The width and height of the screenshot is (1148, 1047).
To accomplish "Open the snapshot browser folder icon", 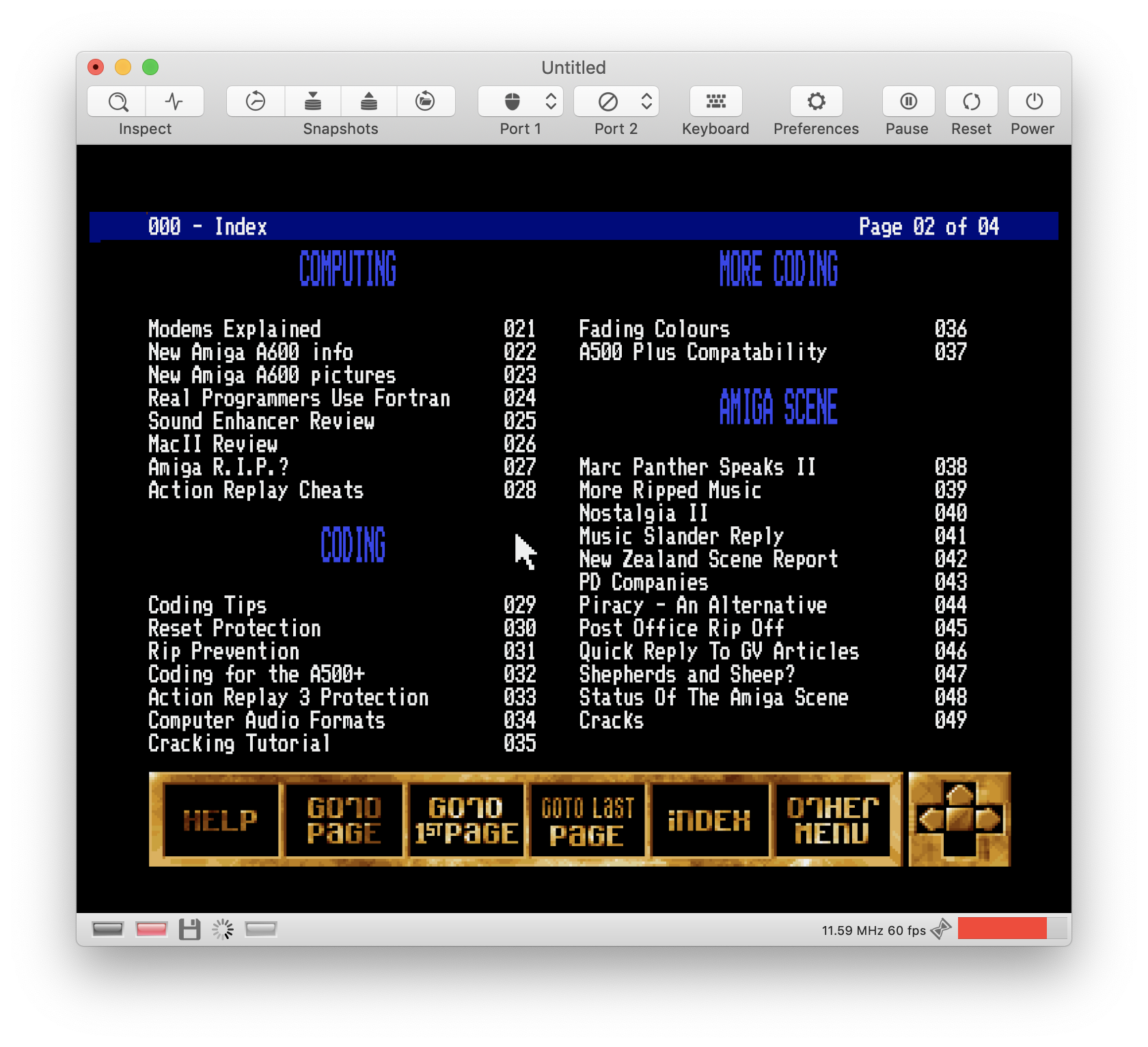I will 426,102.
